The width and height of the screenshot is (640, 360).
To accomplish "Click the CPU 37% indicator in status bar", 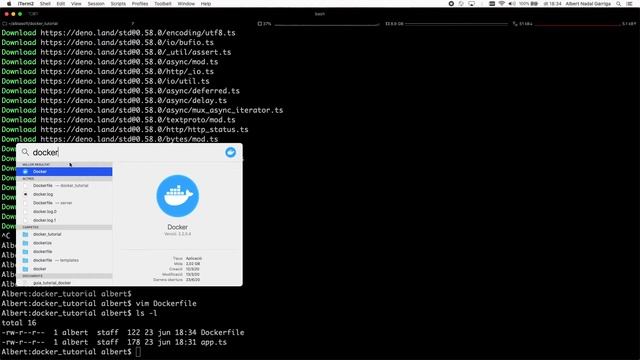I will tap(264, 24).
